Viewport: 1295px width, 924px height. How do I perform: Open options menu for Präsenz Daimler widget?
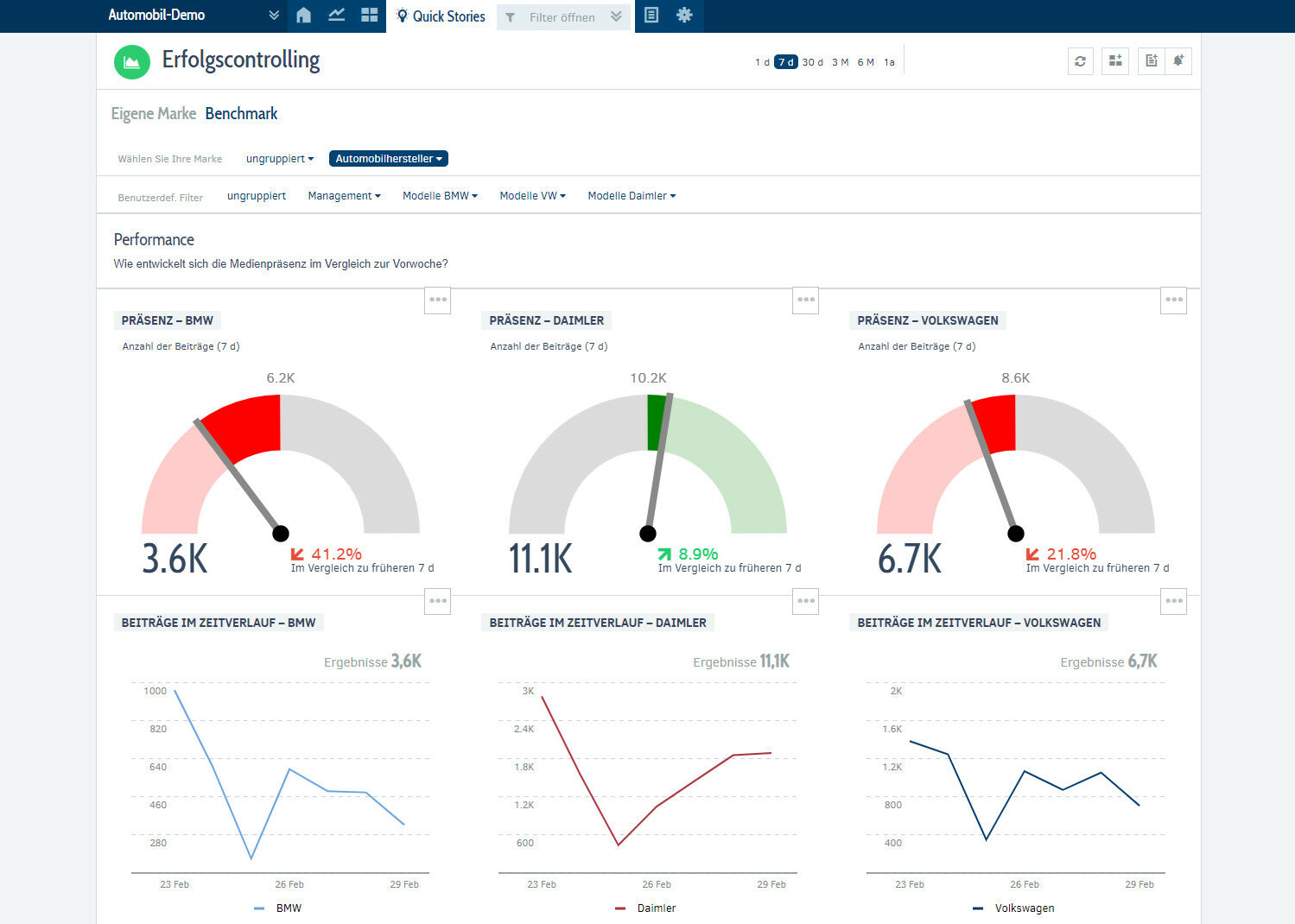pyautogui.click(x=806, y=301)
